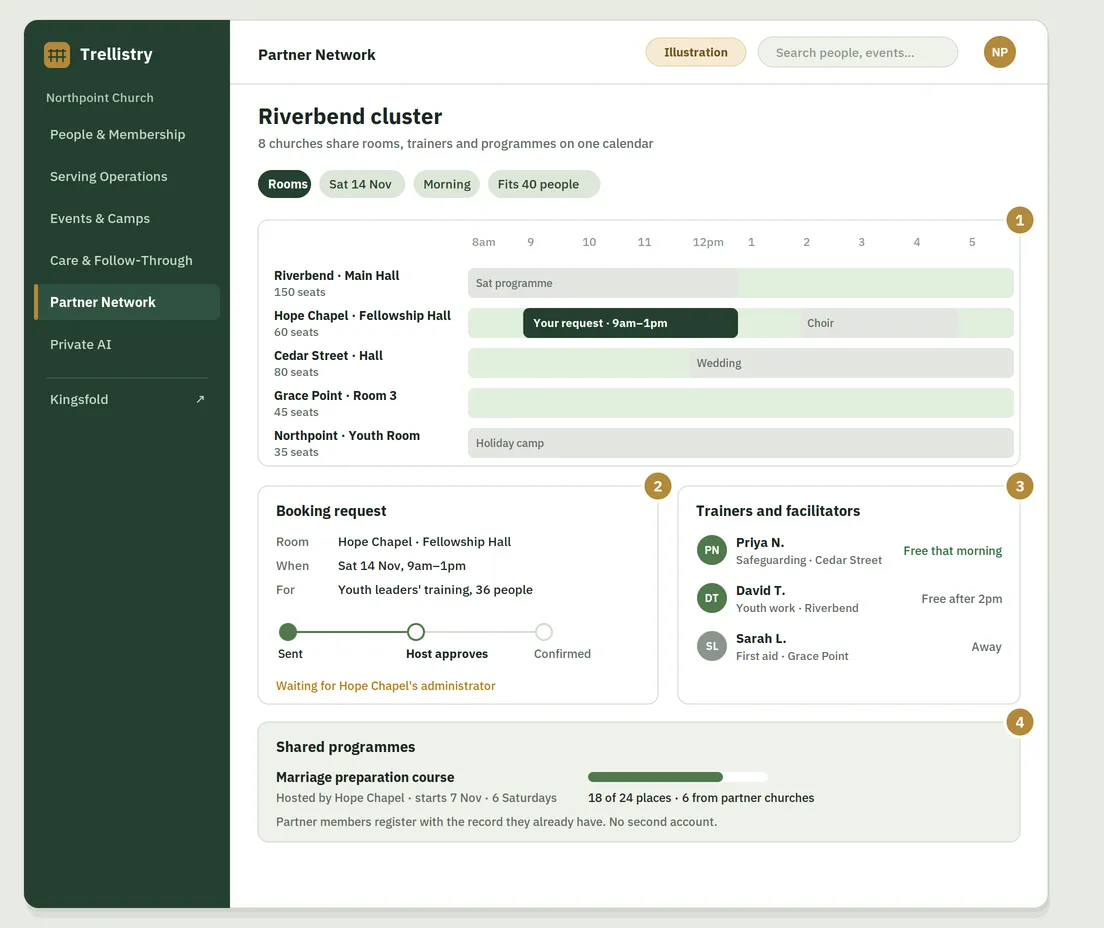The image size is (1104, 928).
Task: Click the Illustration button
Action: (x=696, y=52)
